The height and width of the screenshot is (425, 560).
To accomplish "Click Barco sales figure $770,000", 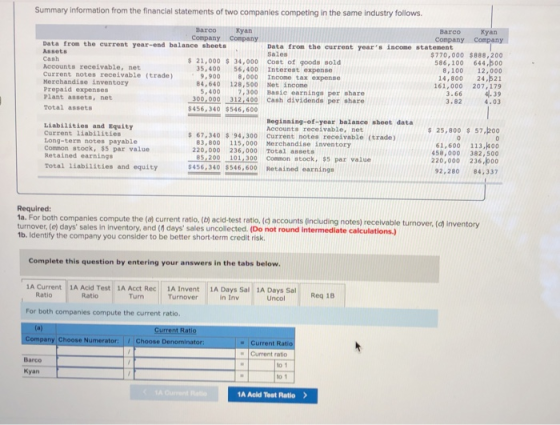I will click(x=447, y=55).
